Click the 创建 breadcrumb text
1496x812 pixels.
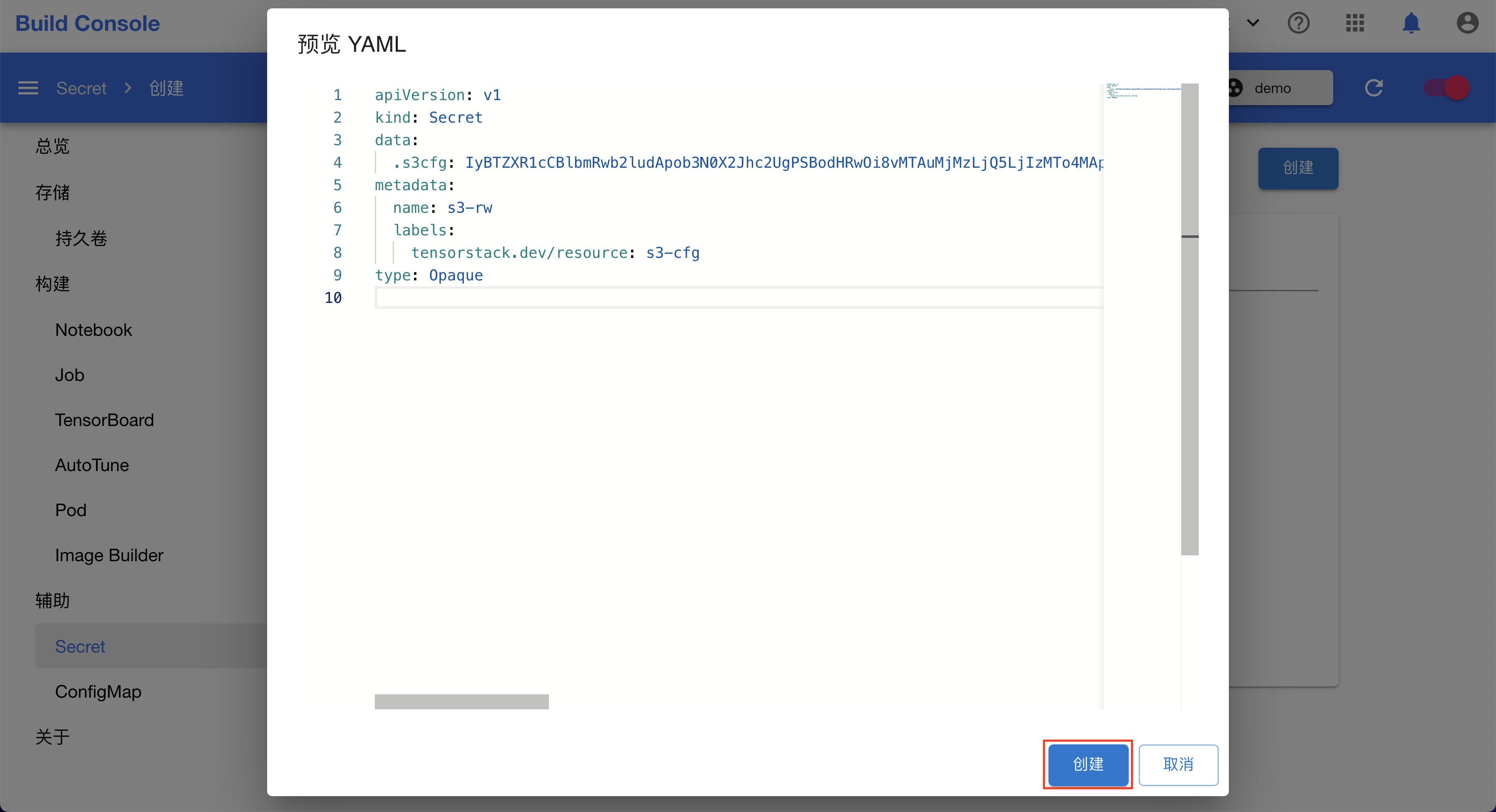166,88
